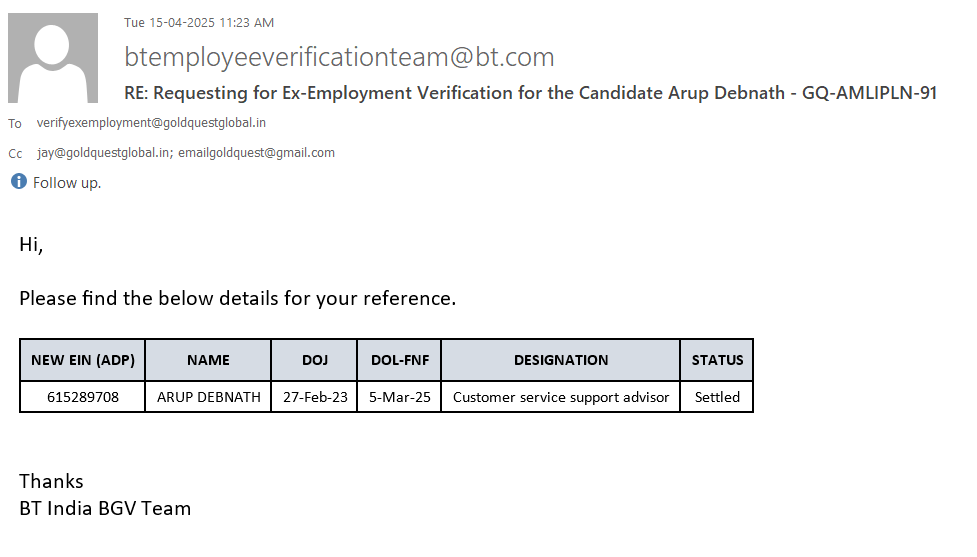This screenshot has width=977, height=557.
Task: Click the sender's profile avatar picture
Action: 53,58
